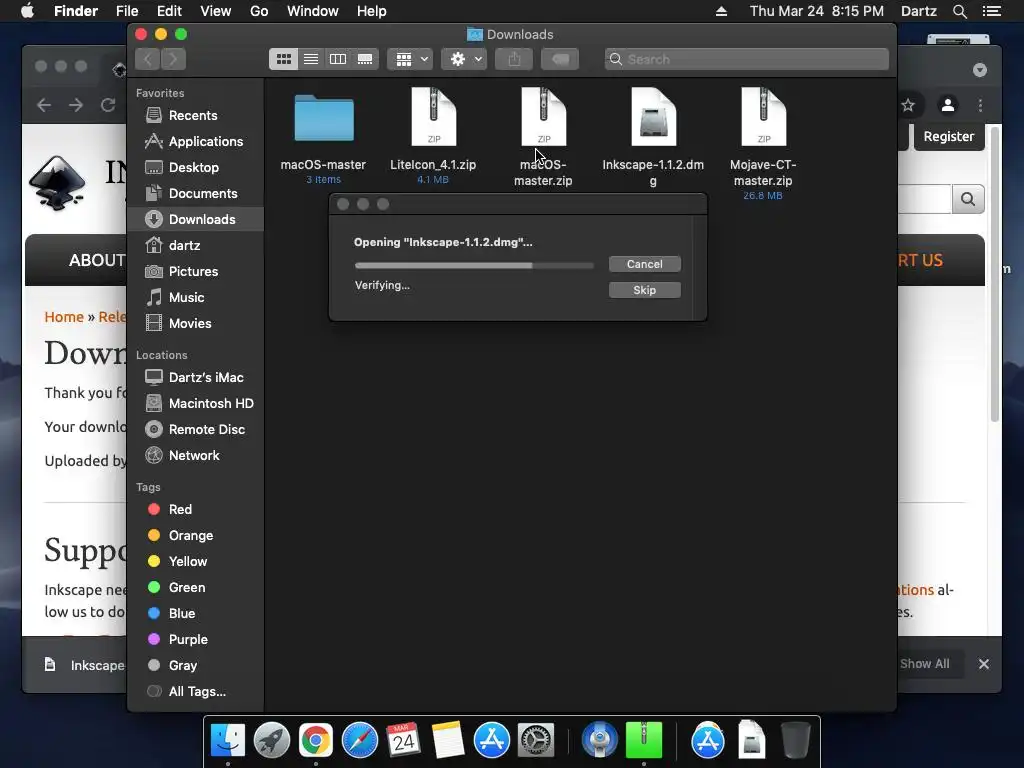
Task: Open the Finder action gear menu
Action: (464, 59)
